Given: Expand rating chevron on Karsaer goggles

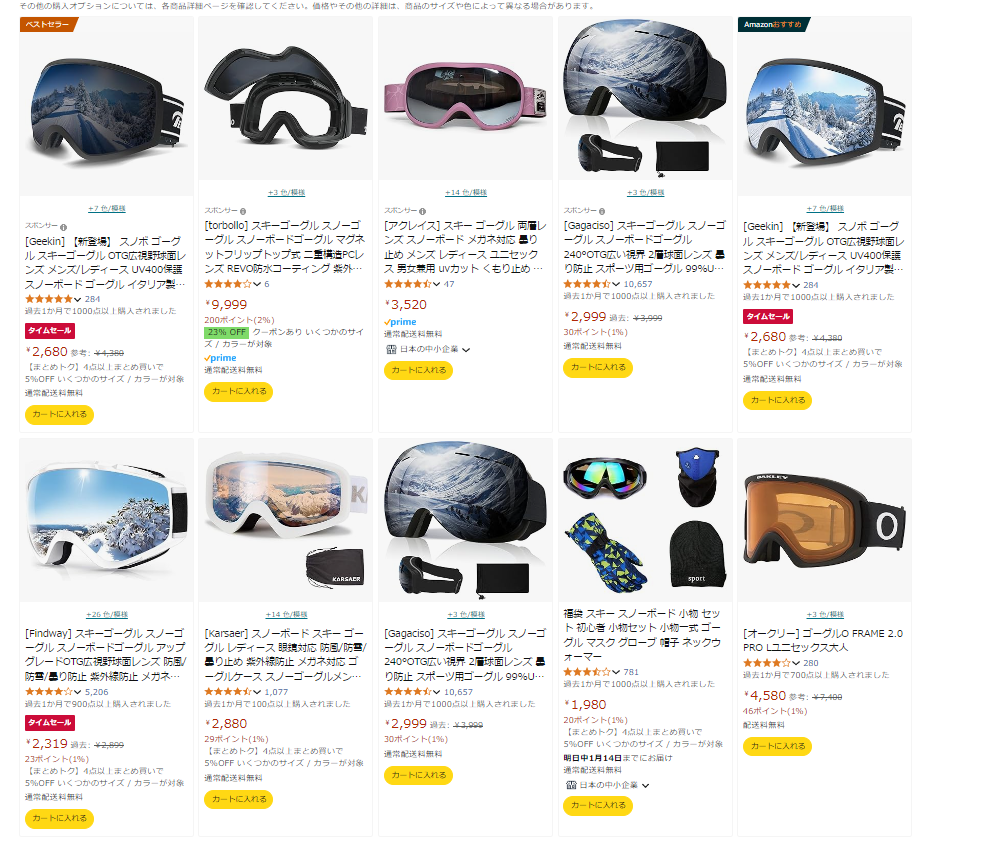Looking at the screenshot, I should [257, 692].
